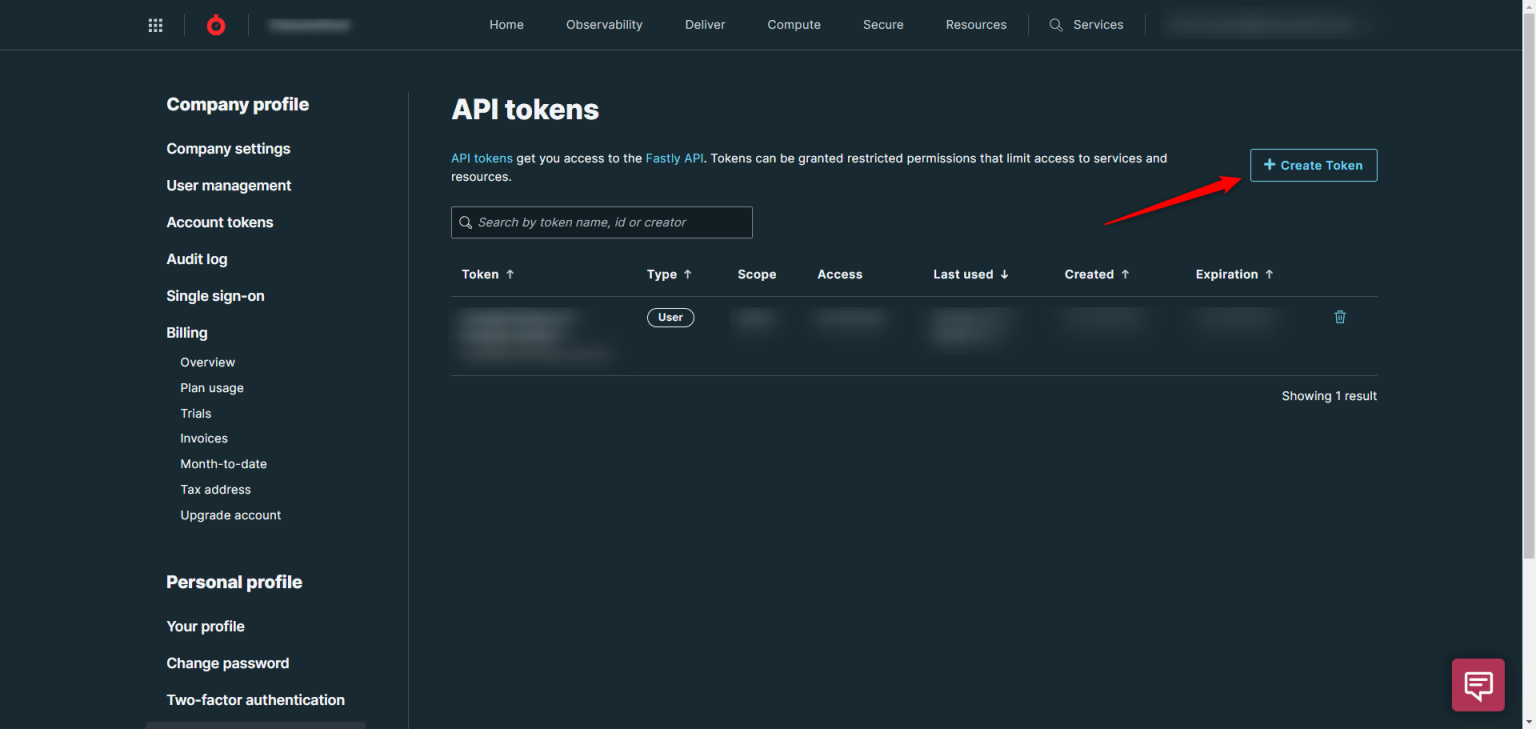The height and width of the screenshot is (729, 1536).
Task: Click the magnifier icon next to Services
Action: click(1055, 24)
